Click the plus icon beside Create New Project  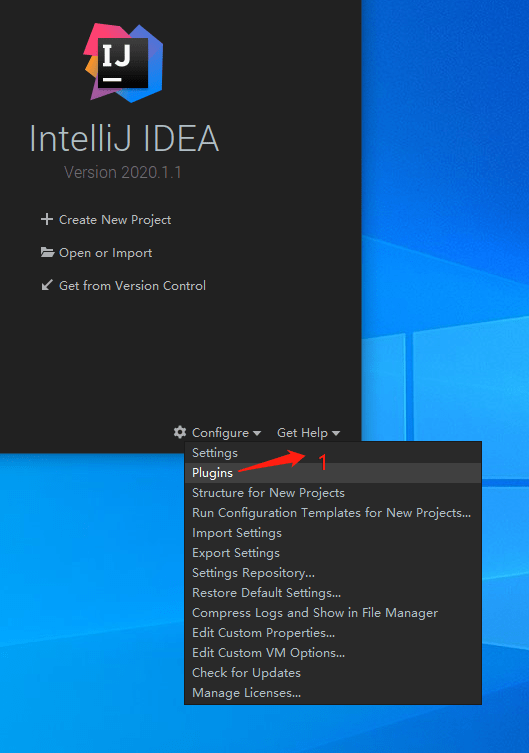point(47,219)
